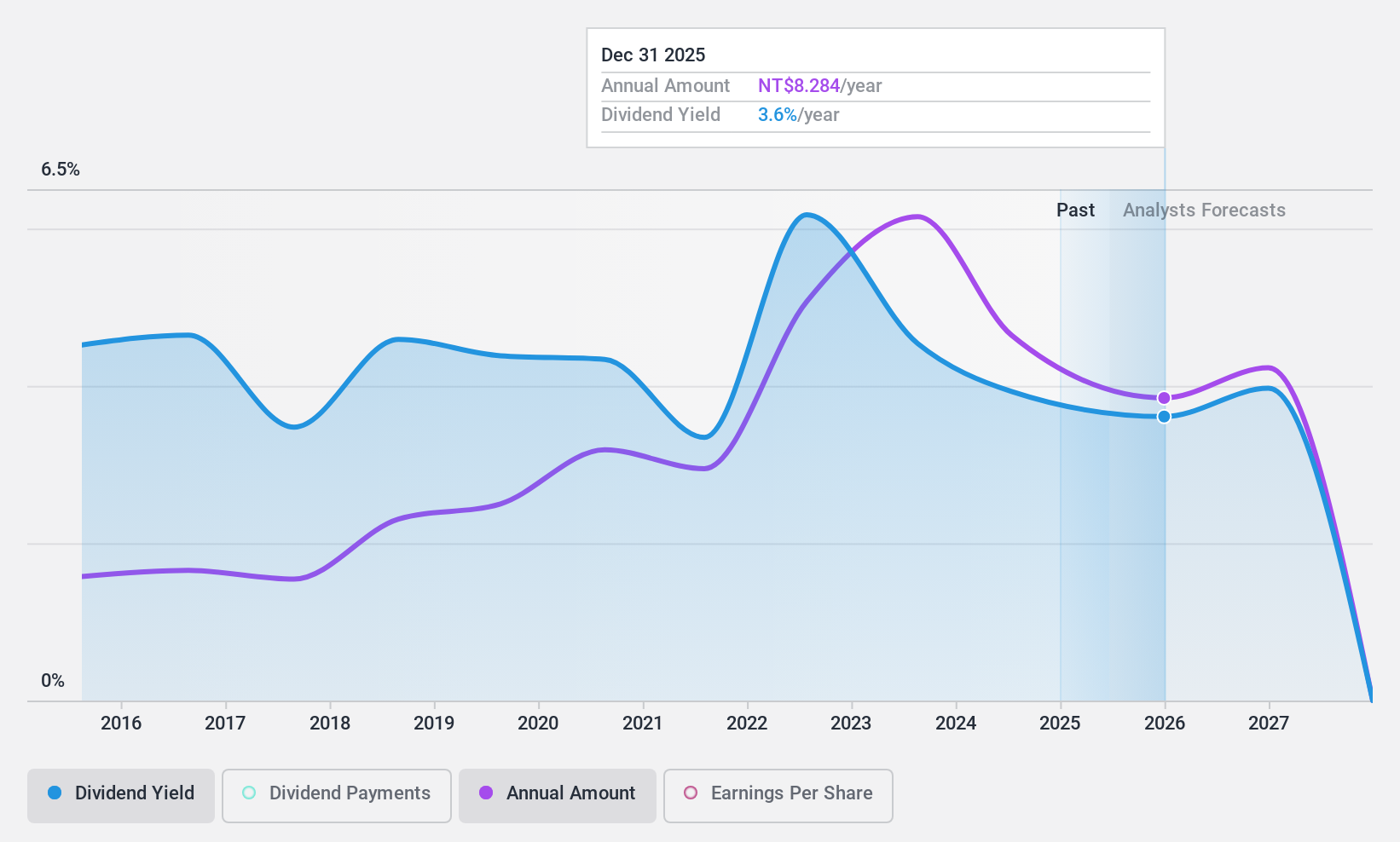
Task: Click the 2017 axis label
Action: [225, 724]
